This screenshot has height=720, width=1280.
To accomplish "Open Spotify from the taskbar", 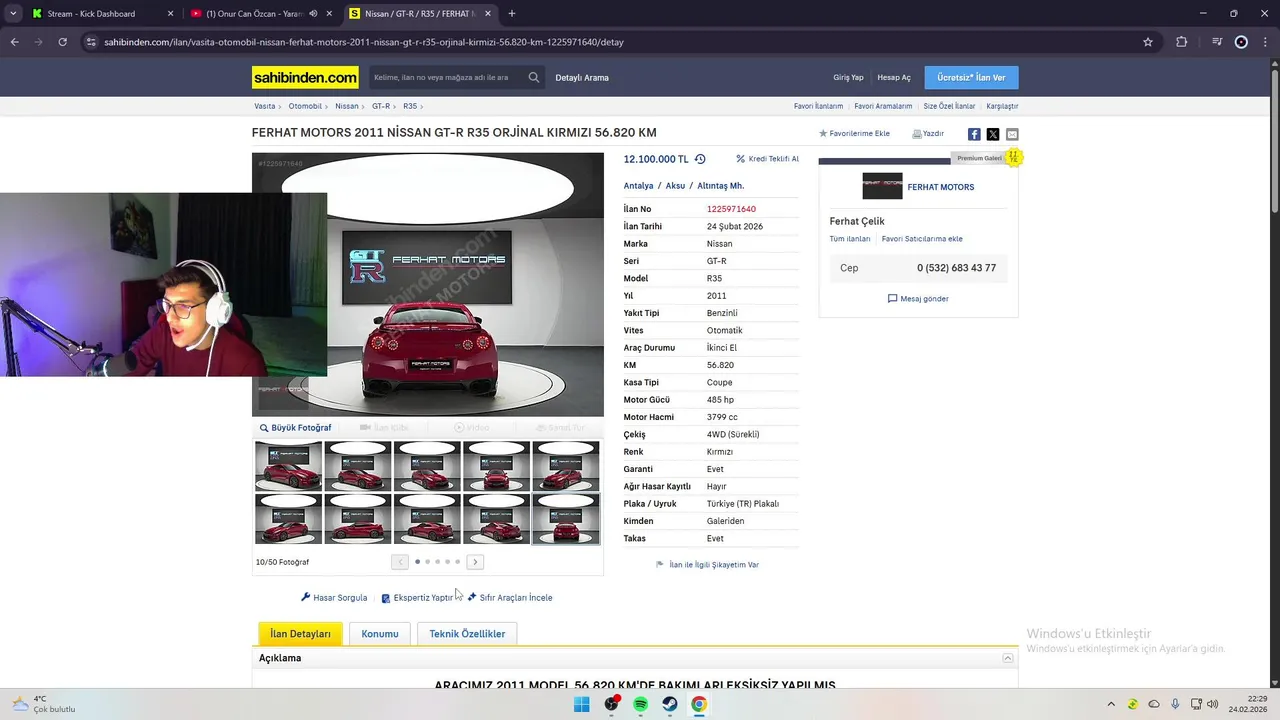I will click(x=640, y=704).
